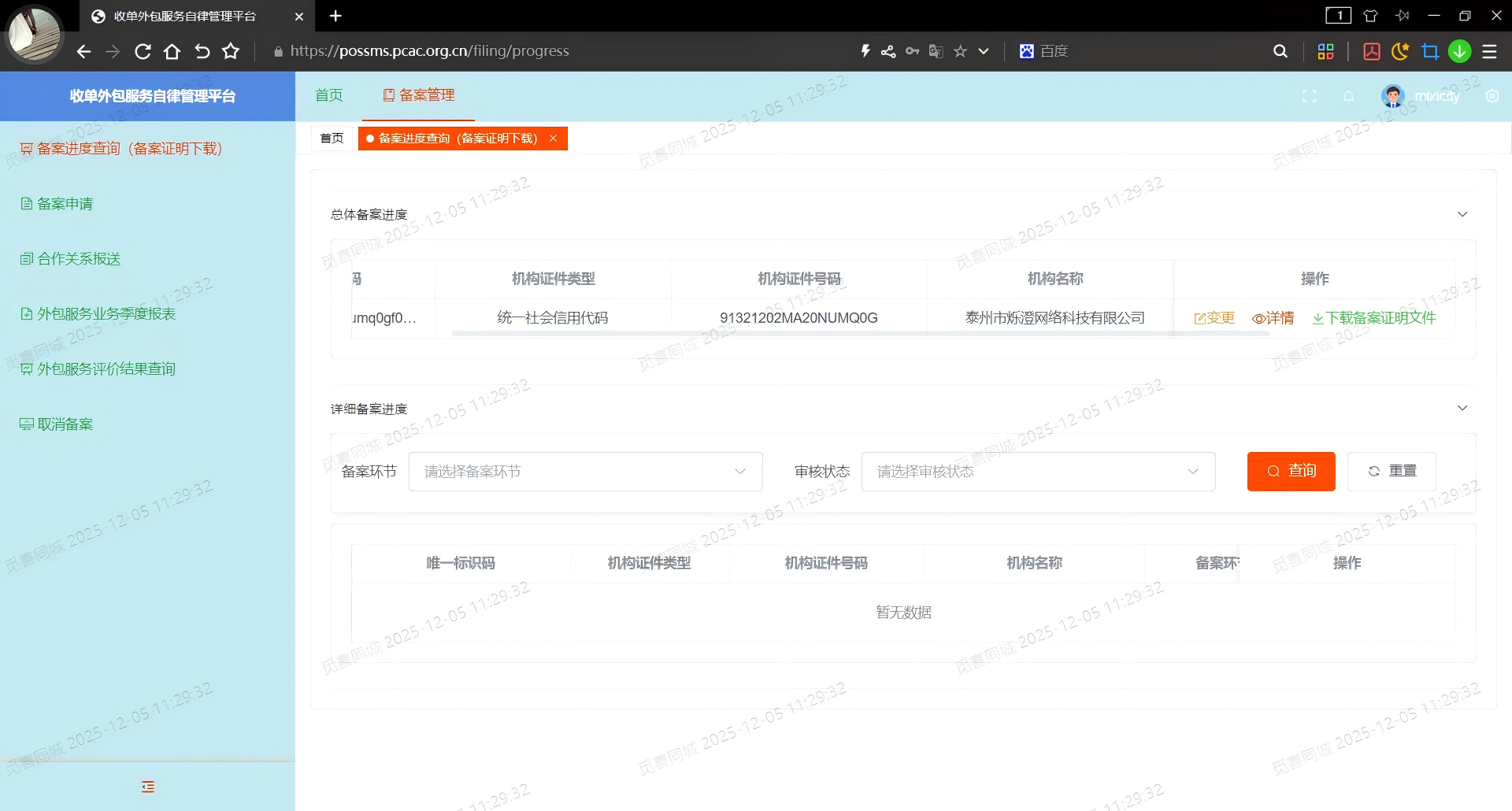Screen dimensions: 1512x811
Task: Open browser home page icon
Action: [x=172, y=51]
